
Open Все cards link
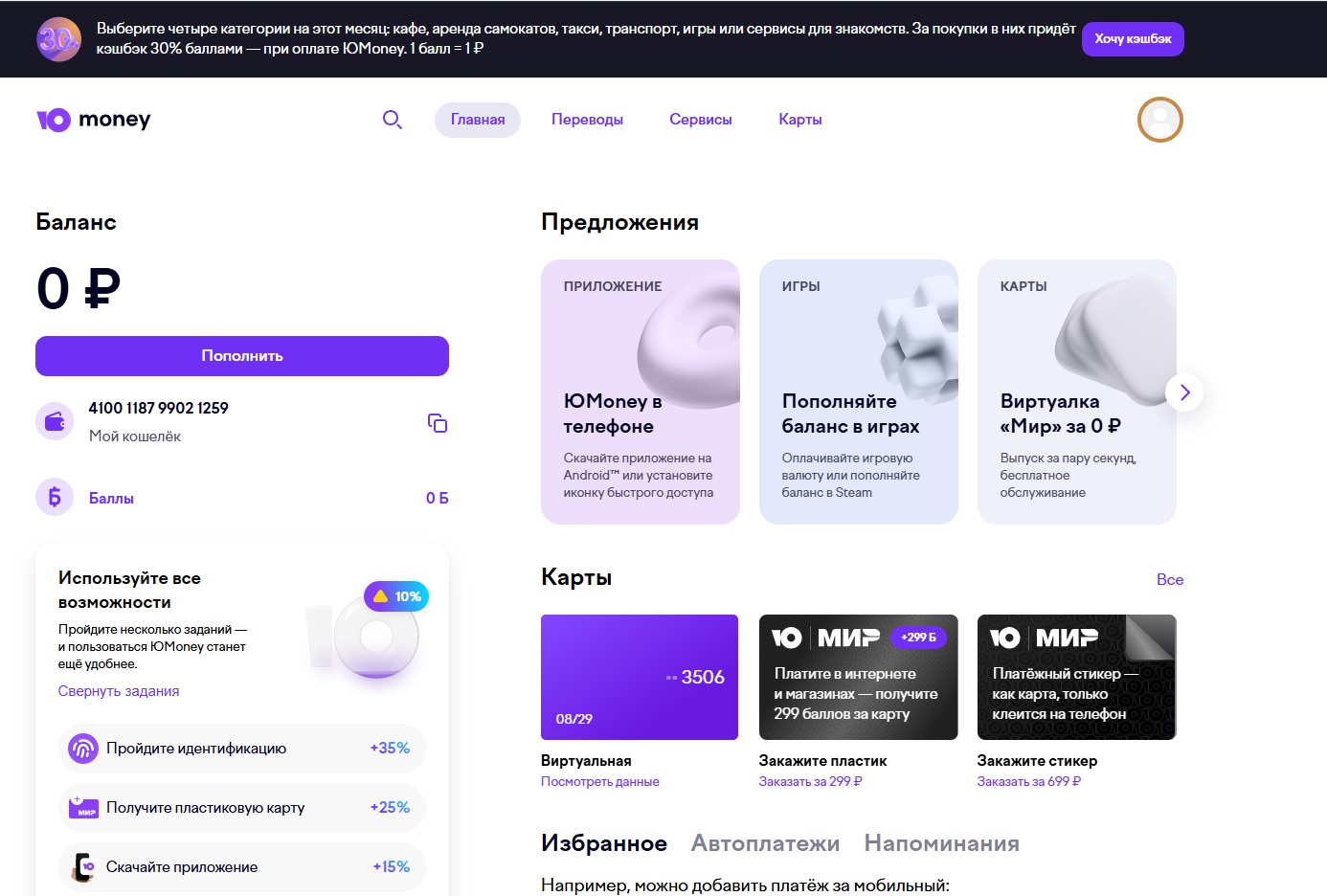click(x=1170, y=579)
